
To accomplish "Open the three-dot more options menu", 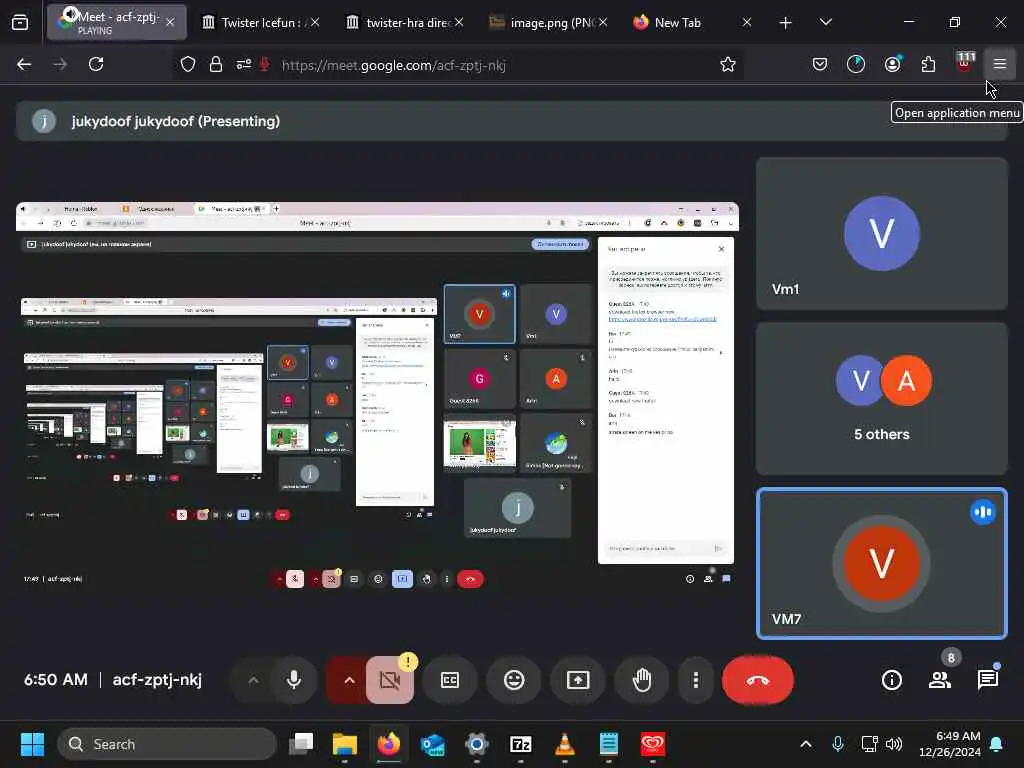I will 696,680.
